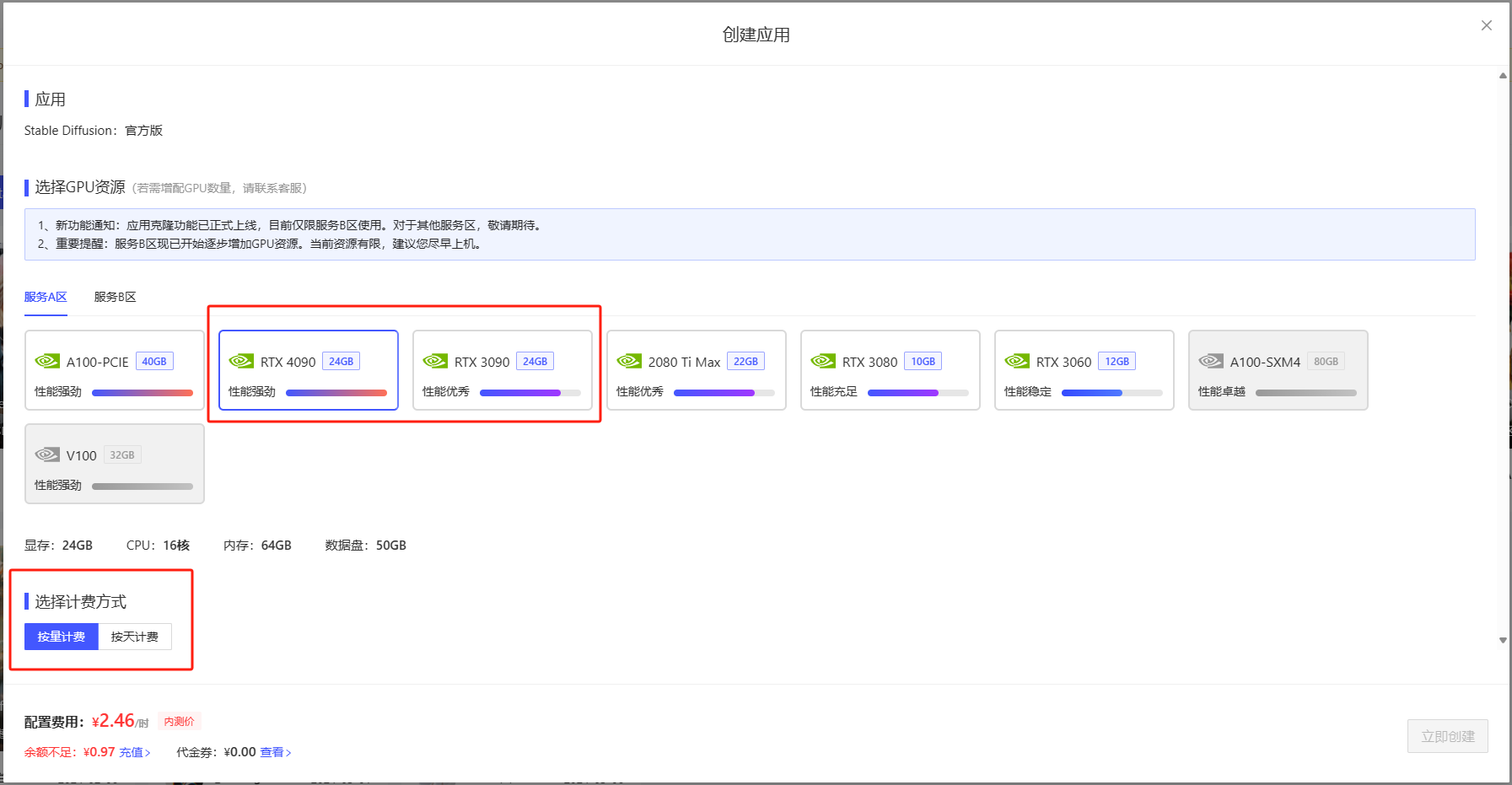The width and height of the screenshot is (1512, 785).
Task: Click the 24GB tag on RTX 3090
Action: [535, 361]
